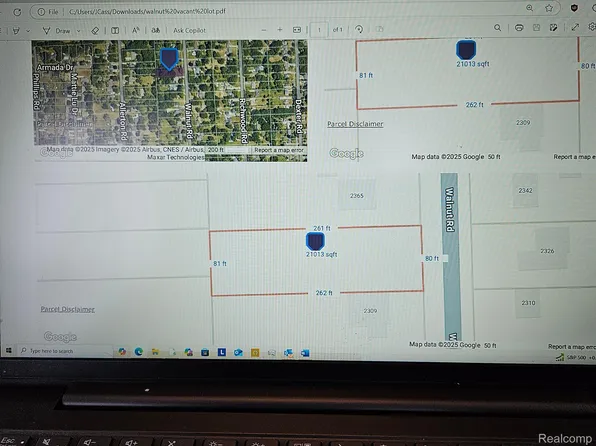Zoom out with the minus button
This screenshot has height=446, width=596.
[264, 30]
